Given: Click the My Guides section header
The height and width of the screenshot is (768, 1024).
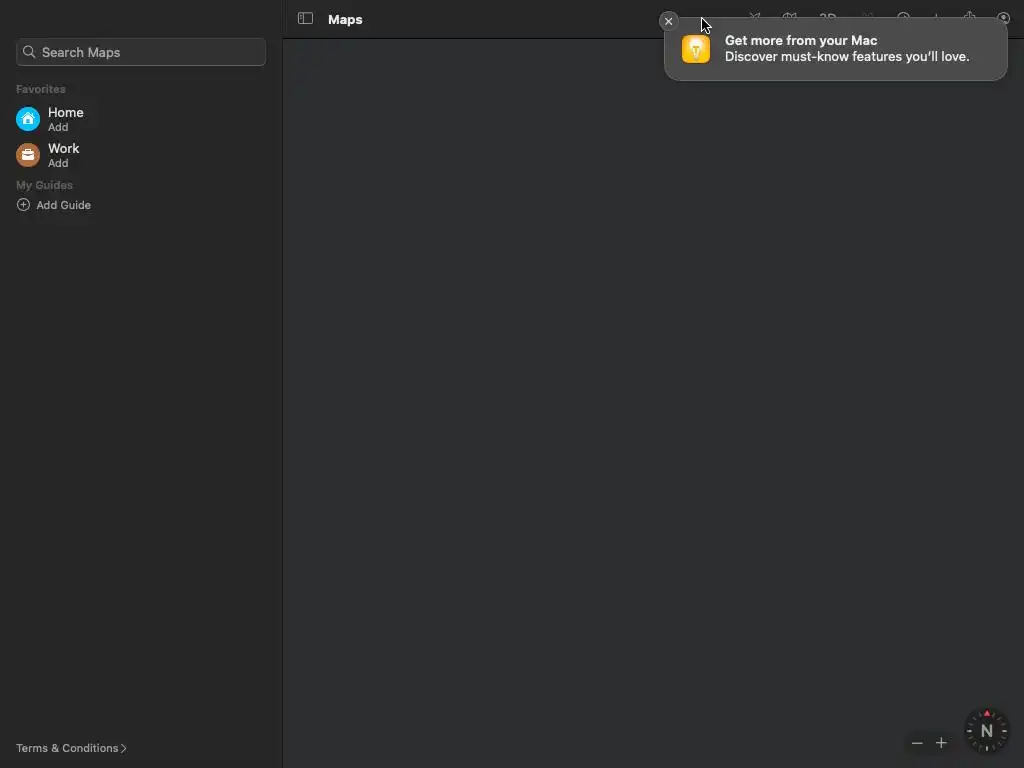Looking at the screenshot, I should (44, 185).
